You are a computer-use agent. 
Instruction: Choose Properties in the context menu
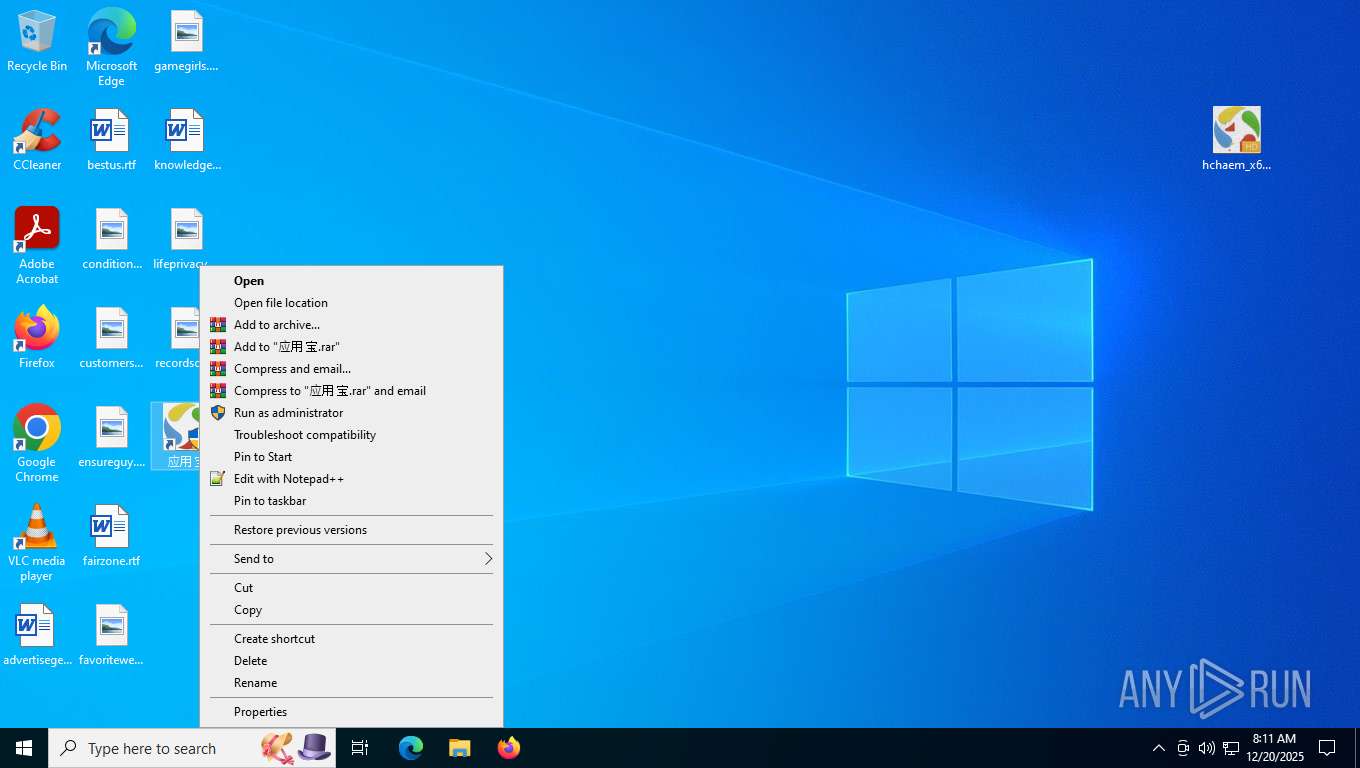[351, 712]
